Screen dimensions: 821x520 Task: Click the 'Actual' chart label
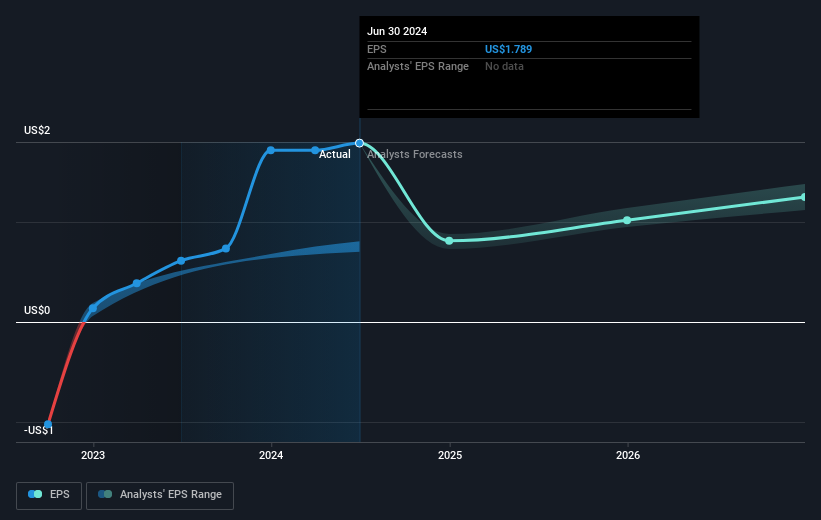click(335, 154)
